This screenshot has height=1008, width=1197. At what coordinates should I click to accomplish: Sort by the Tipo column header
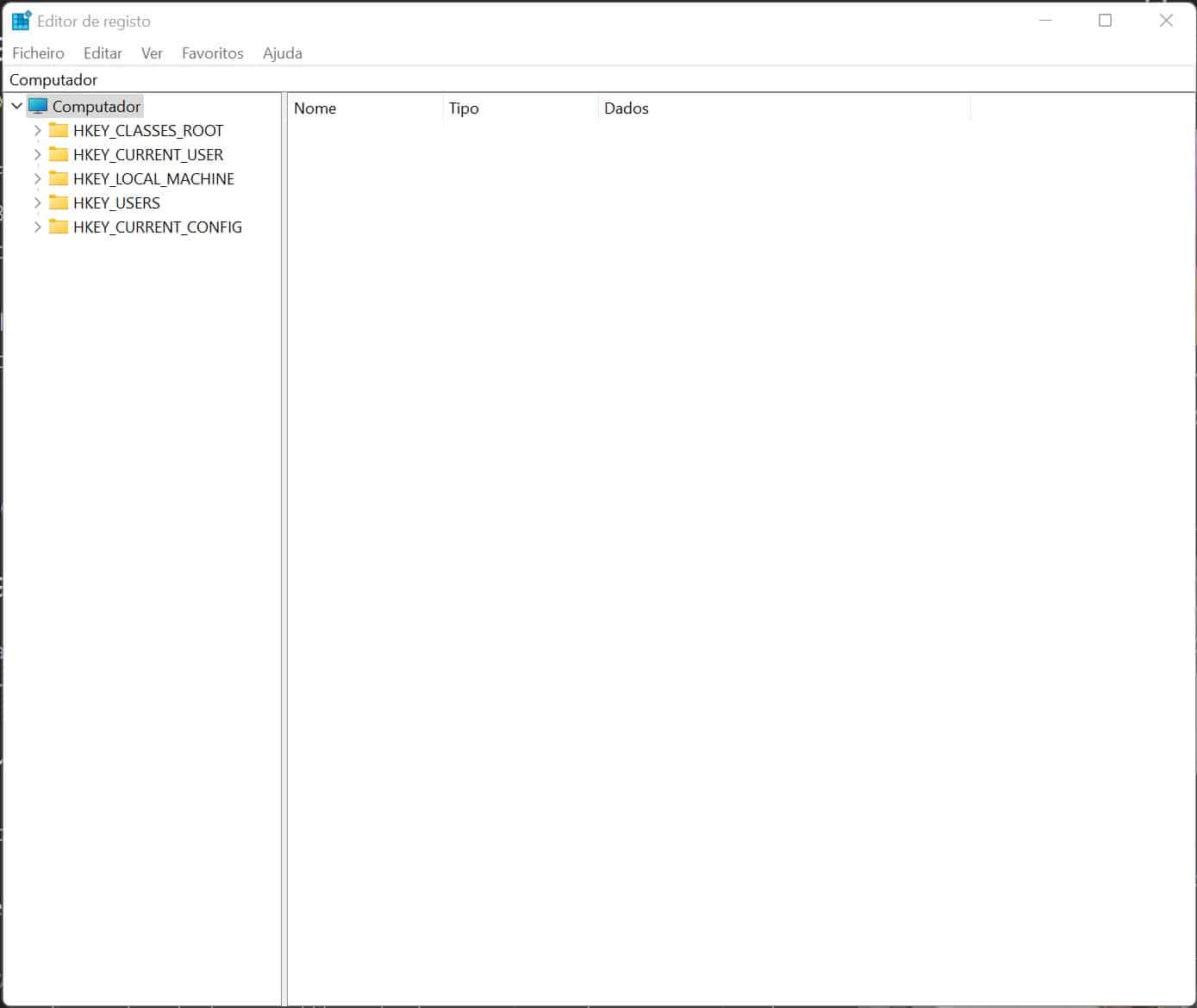(x=521, y=109)
